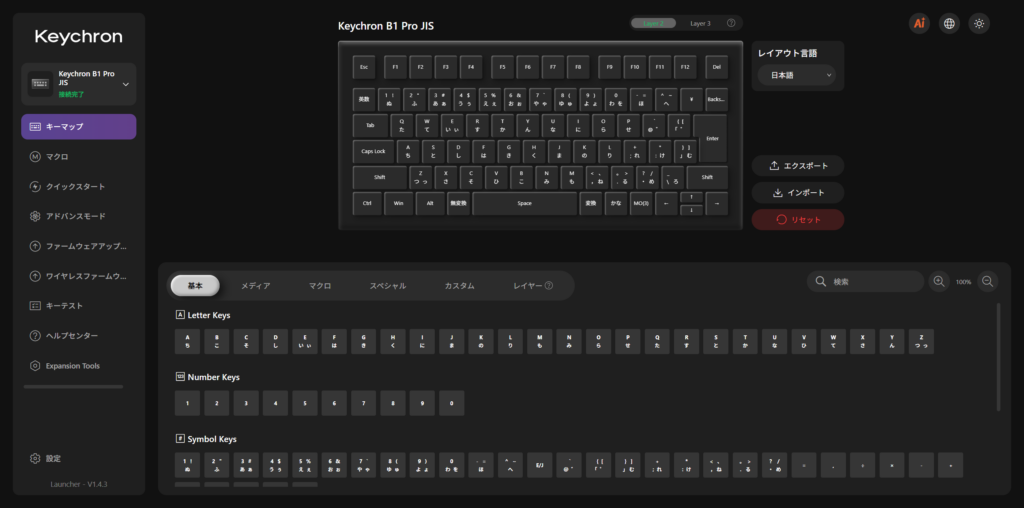Click the 100% zoom level text
This screenshot has height=508, width=1024.
click(963, 282)
